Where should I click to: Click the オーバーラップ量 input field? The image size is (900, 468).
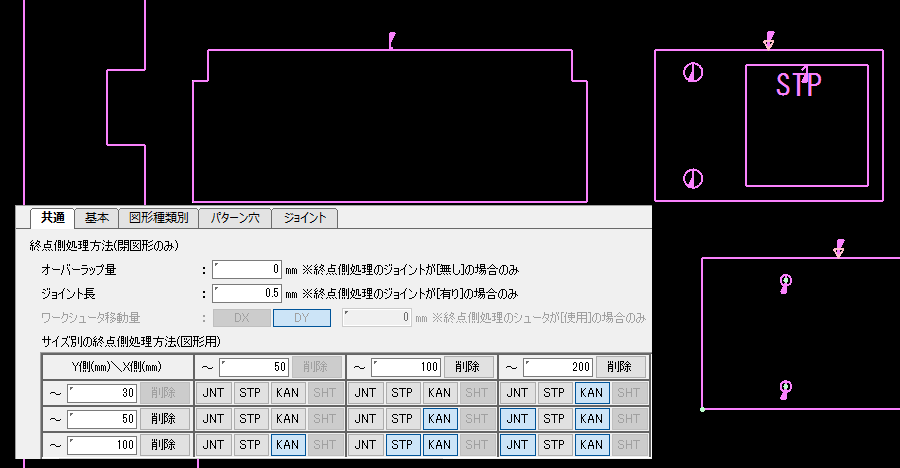tap(247, 269)
